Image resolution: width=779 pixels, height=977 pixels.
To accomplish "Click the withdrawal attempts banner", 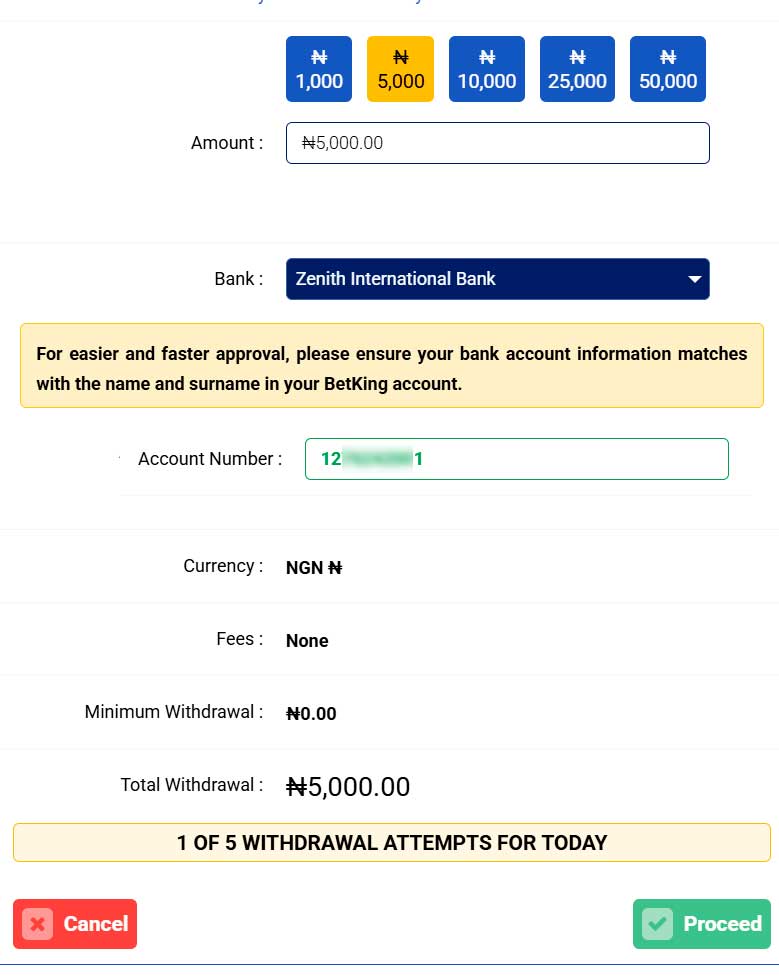I will (x=391, y=843).
